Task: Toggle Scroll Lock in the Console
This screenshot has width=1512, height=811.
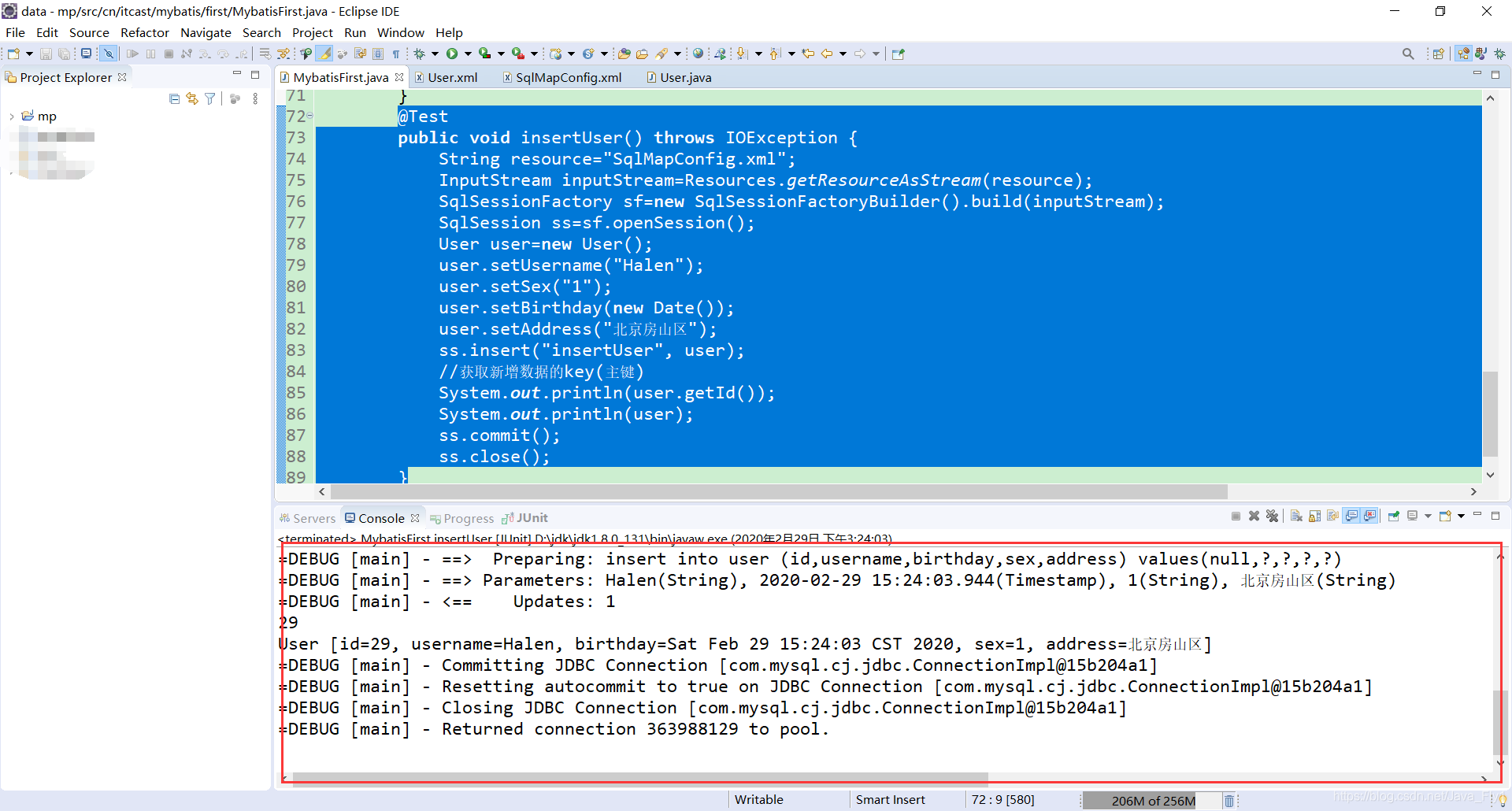Action: click(1314, 516)
